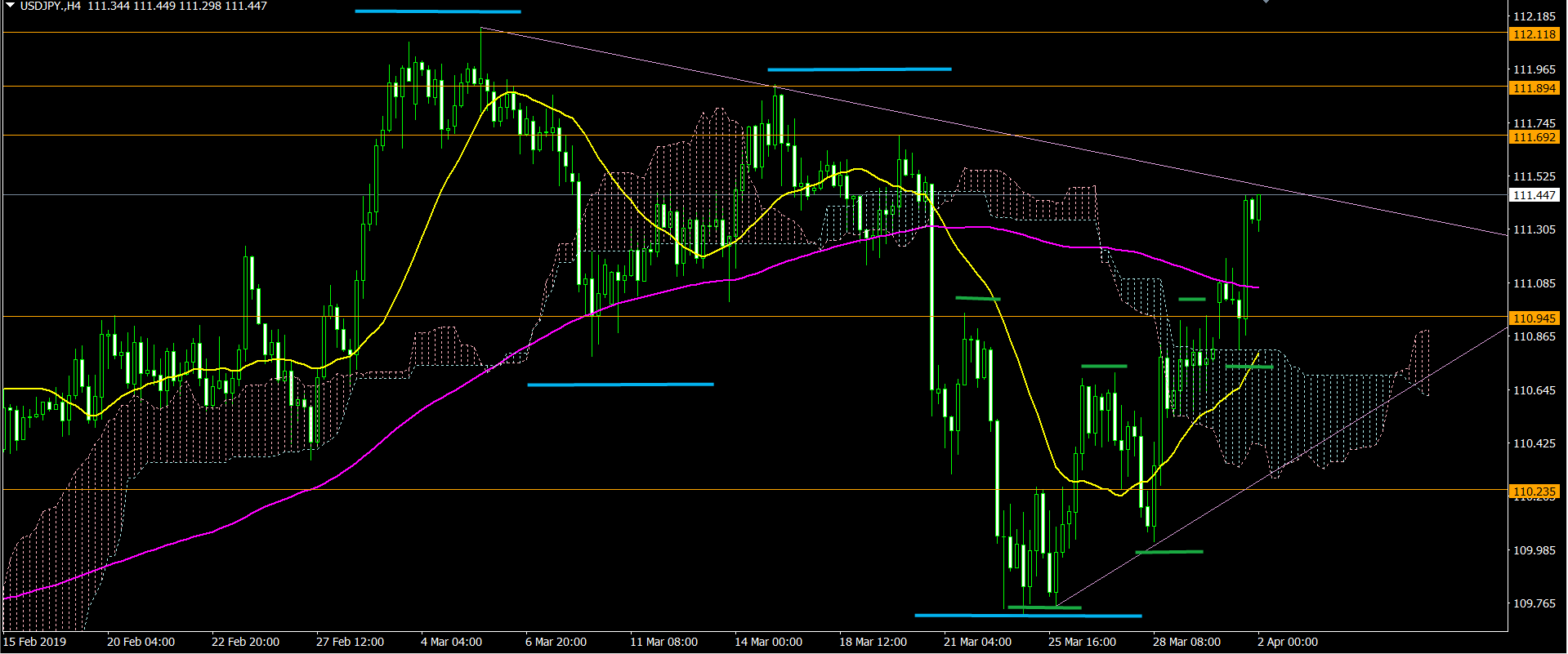Image resolution: width=1568 pixels, height=654 pixels.
Task: Click the 112.185 price scale value
Action: pyautogui.click(x=1534, y=16)
